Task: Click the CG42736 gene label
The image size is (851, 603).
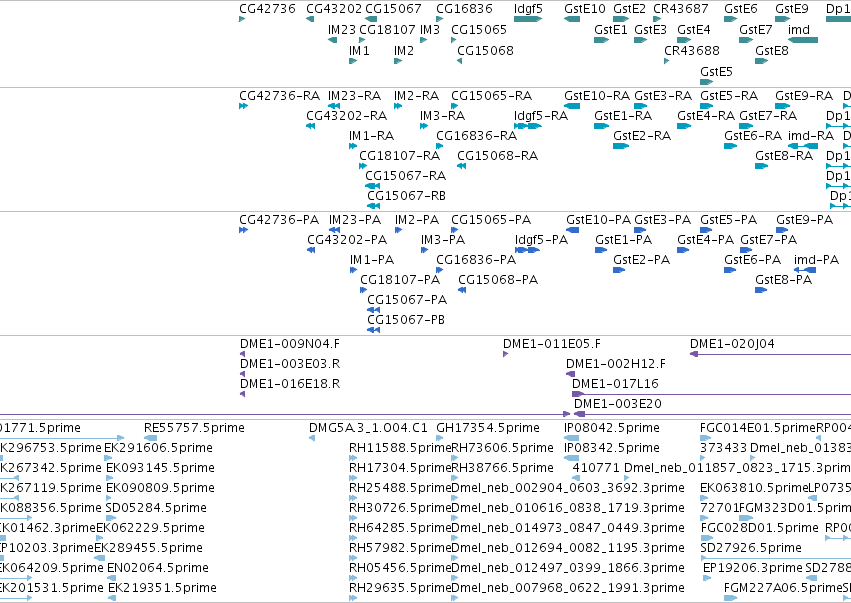Action: [267, 9]
